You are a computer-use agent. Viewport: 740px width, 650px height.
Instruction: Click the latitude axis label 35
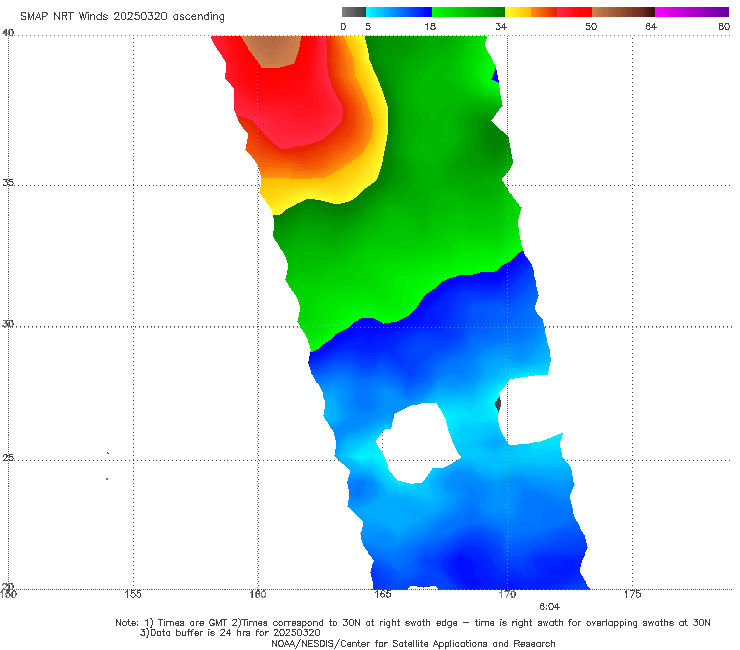click(8, 182)
